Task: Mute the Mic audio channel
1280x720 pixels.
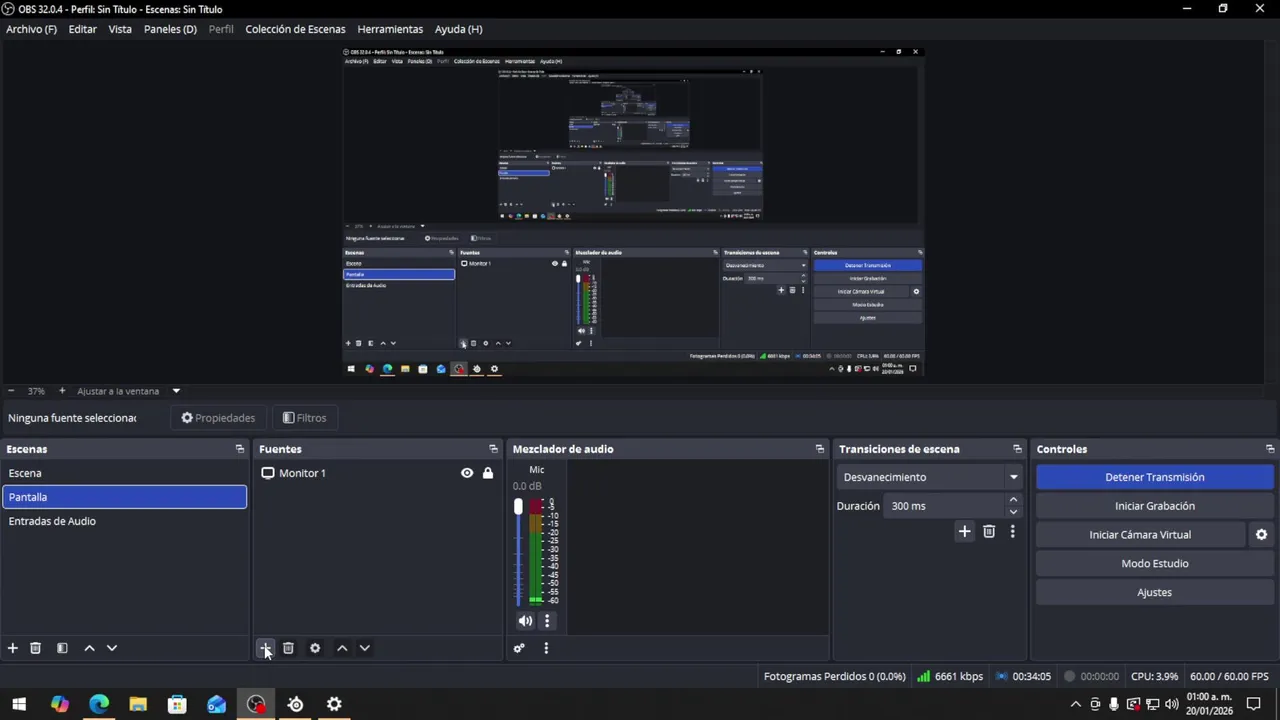Action: (x=525, y=621)
